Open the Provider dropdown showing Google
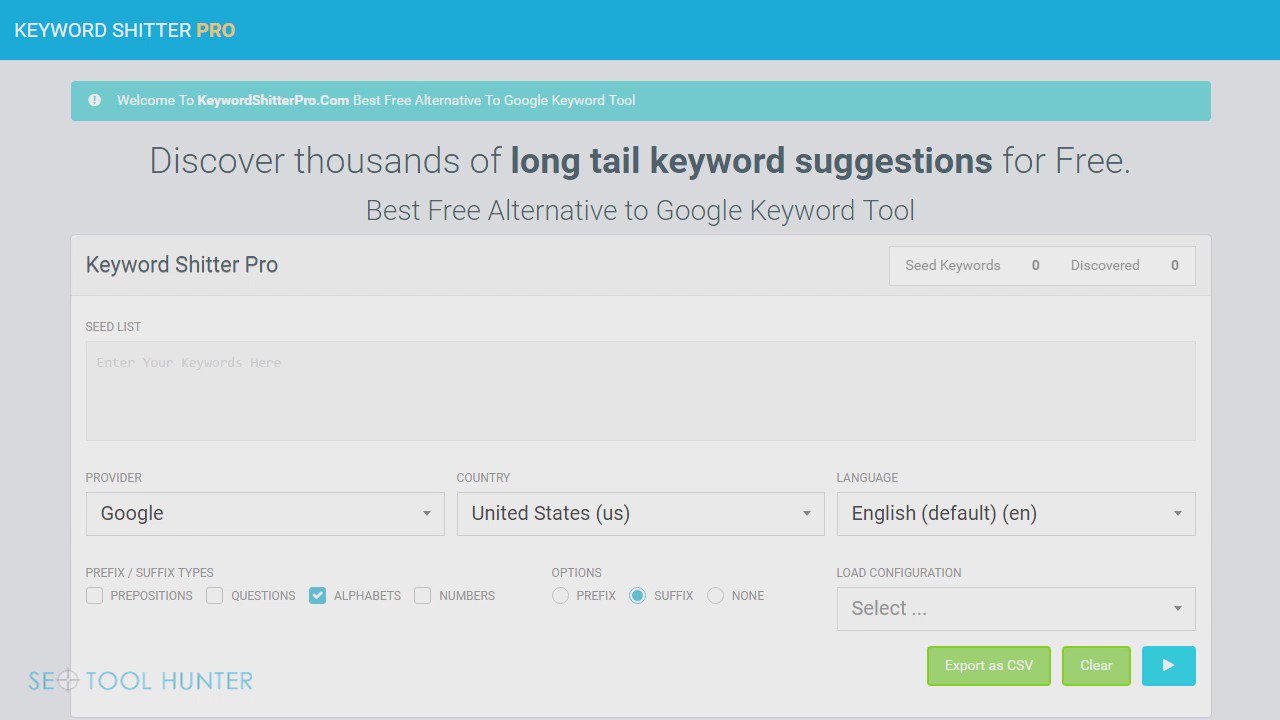The height and width of the screenshot is (720, 1280). [x=265, y=514]
